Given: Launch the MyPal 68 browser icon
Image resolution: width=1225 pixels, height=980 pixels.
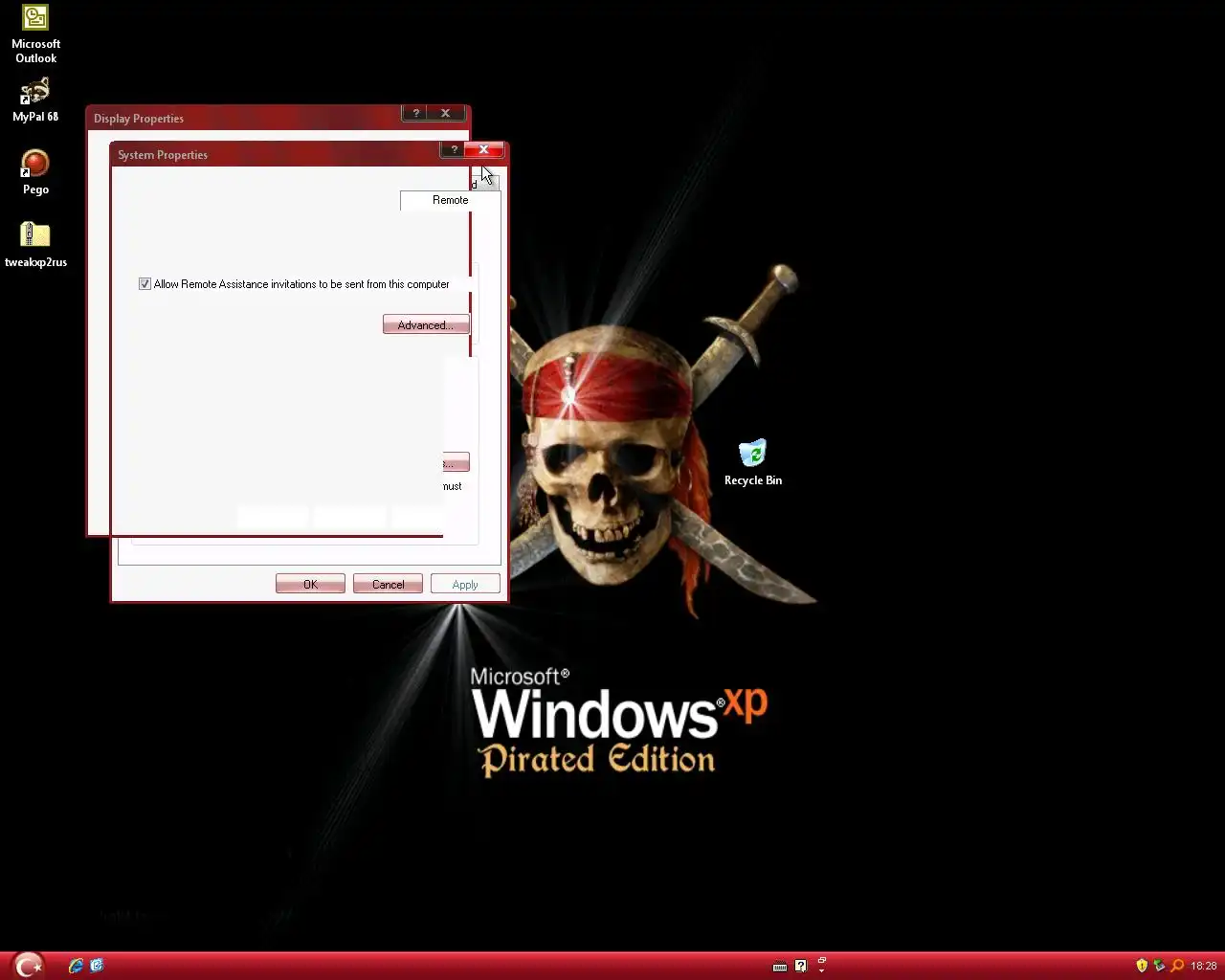Looking at the screenshot, I should point(35,100).
